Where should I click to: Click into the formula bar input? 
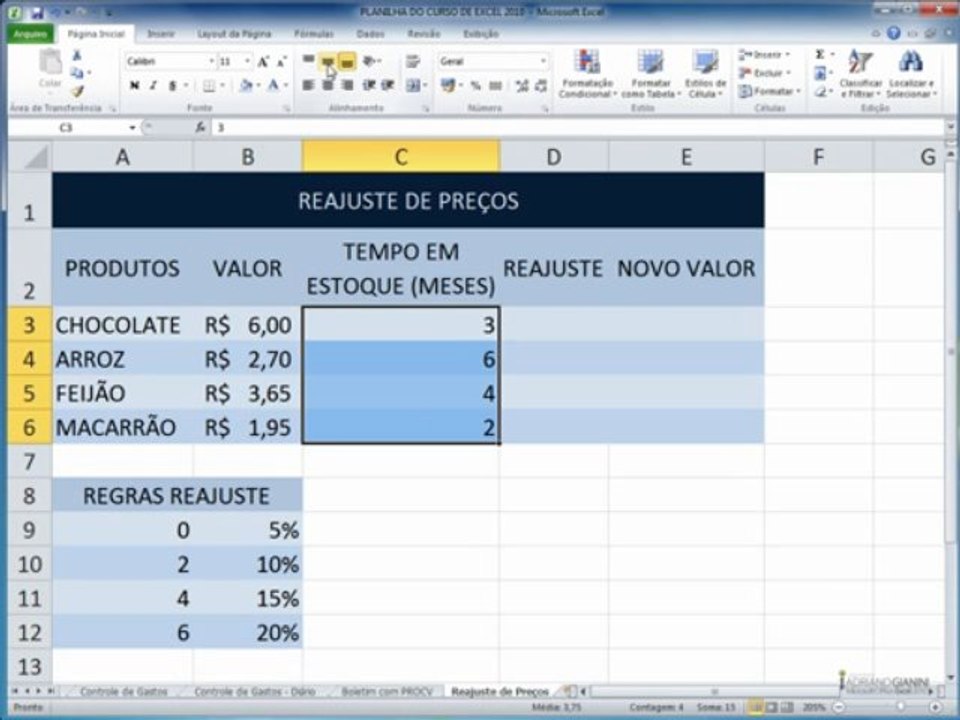579,127
